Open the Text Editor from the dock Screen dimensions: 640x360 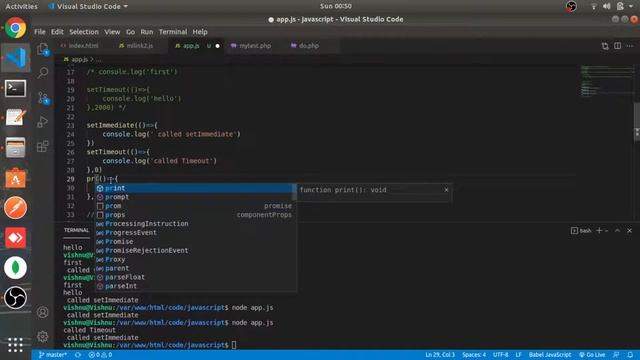tap(16, 118)
